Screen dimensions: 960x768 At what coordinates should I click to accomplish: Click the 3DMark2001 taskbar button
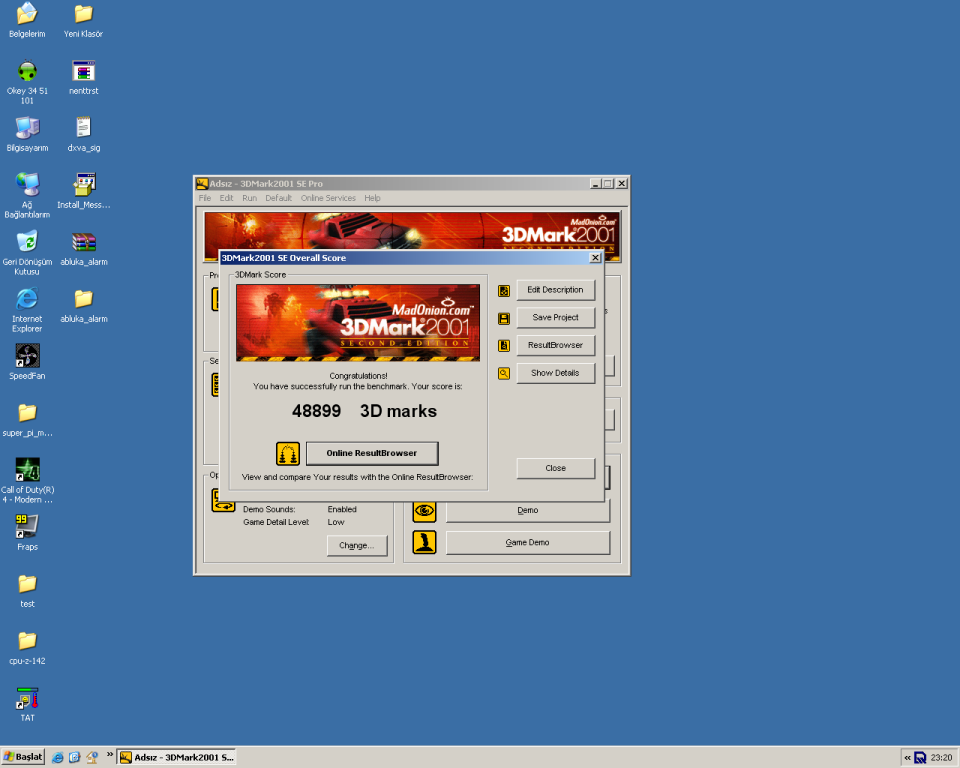point(177,758)
